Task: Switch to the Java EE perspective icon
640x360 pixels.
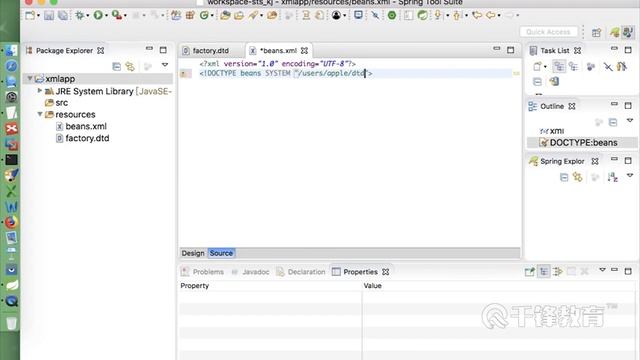Action: click(x=628, y=32)
